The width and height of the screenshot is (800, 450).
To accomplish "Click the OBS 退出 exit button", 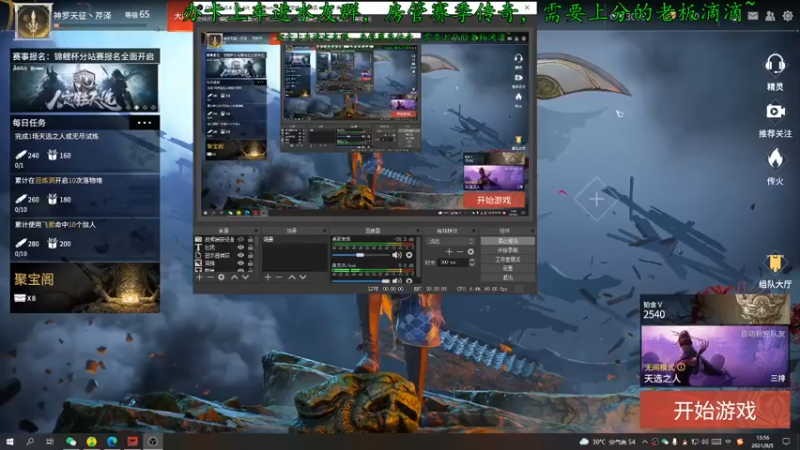I will coord(507,278).
